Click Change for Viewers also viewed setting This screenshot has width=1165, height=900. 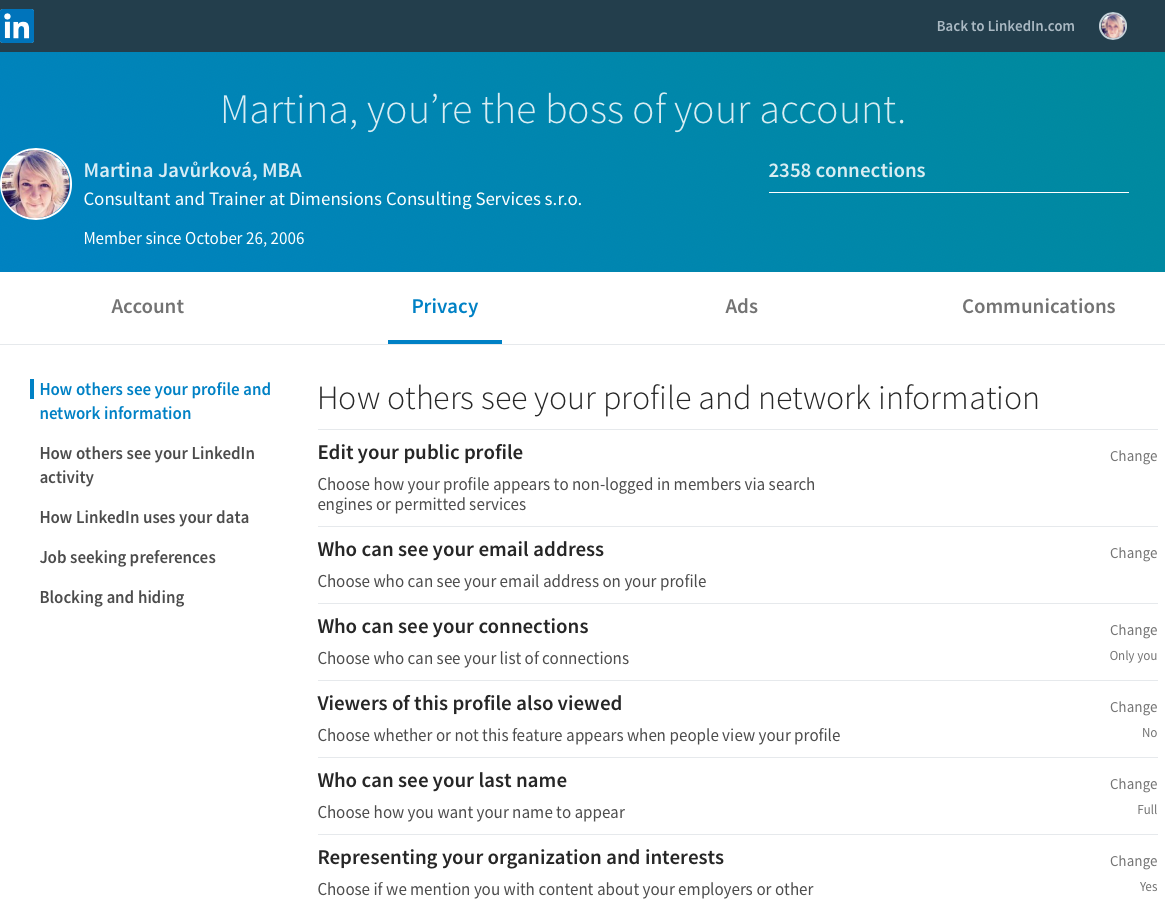click(1133, 707)
